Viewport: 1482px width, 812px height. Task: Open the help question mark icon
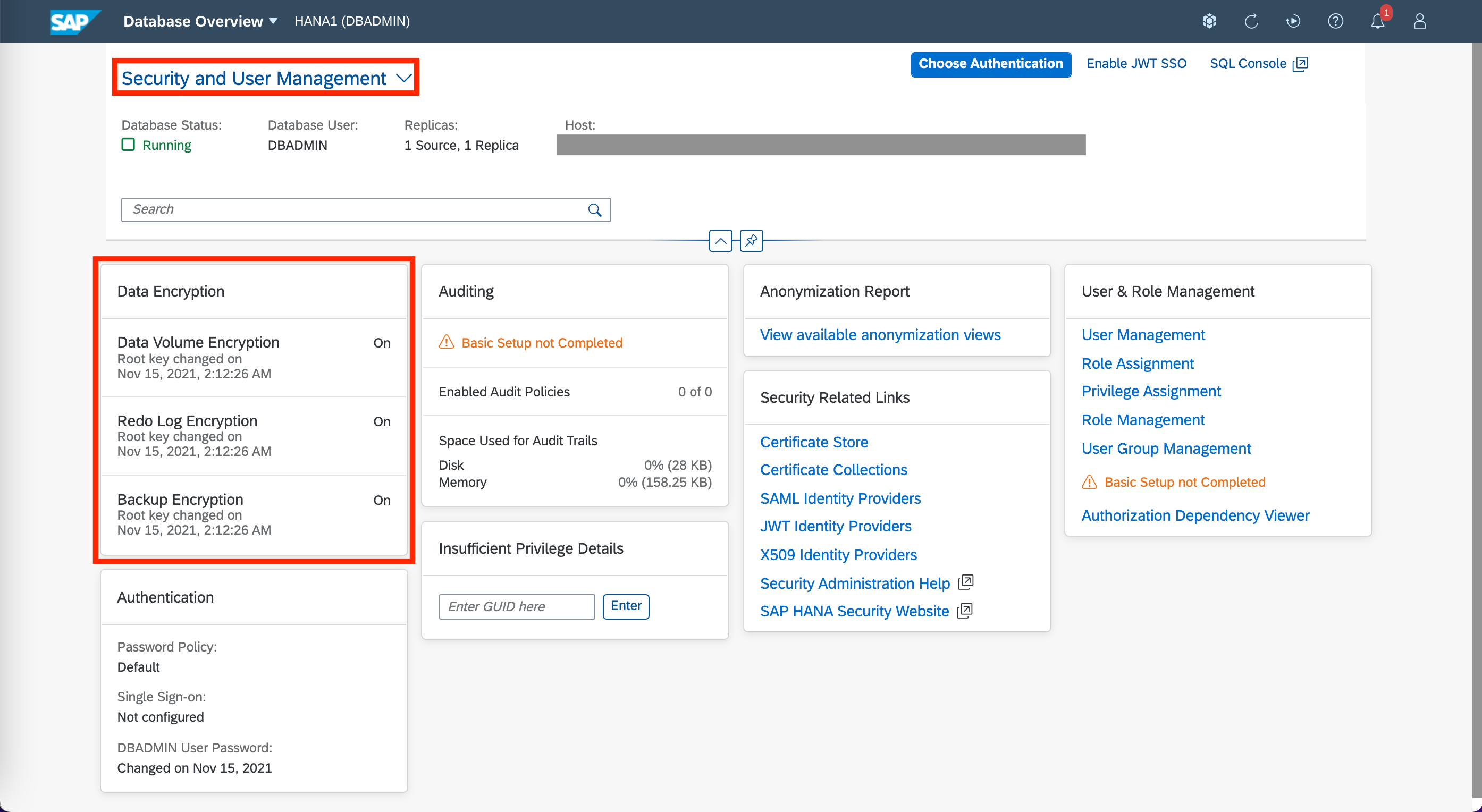point(1335,21)
